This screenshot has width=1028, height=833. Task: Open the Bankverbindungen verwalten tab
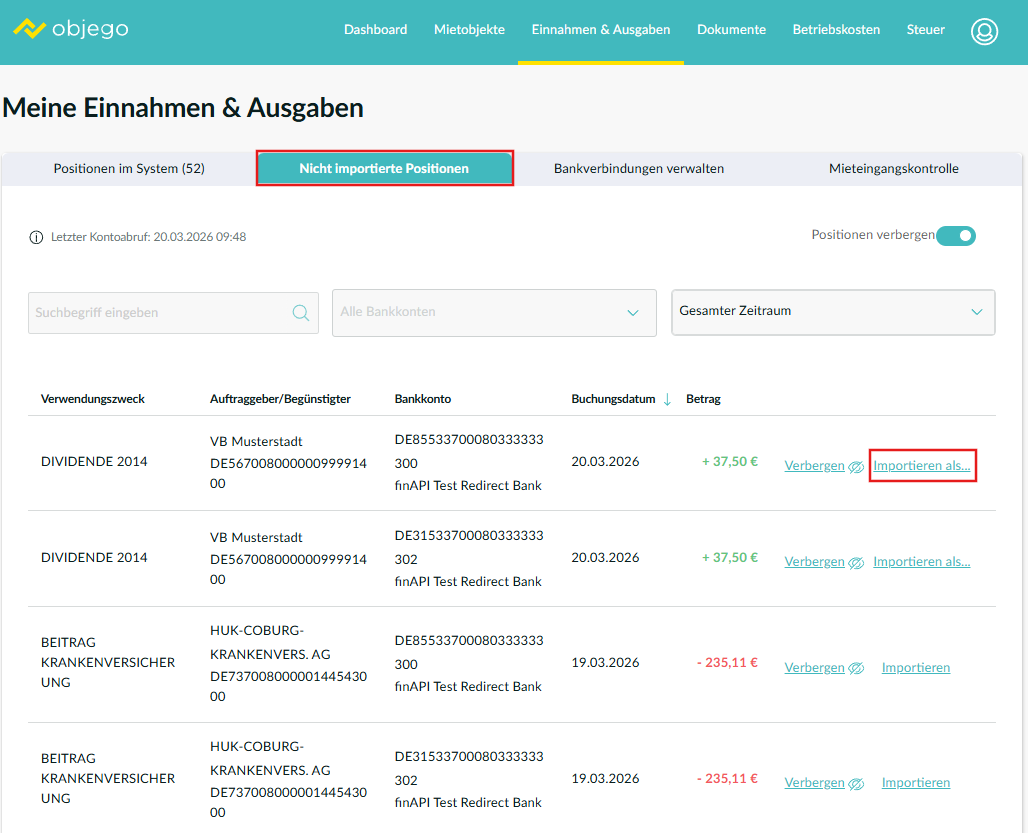(639, 169)
